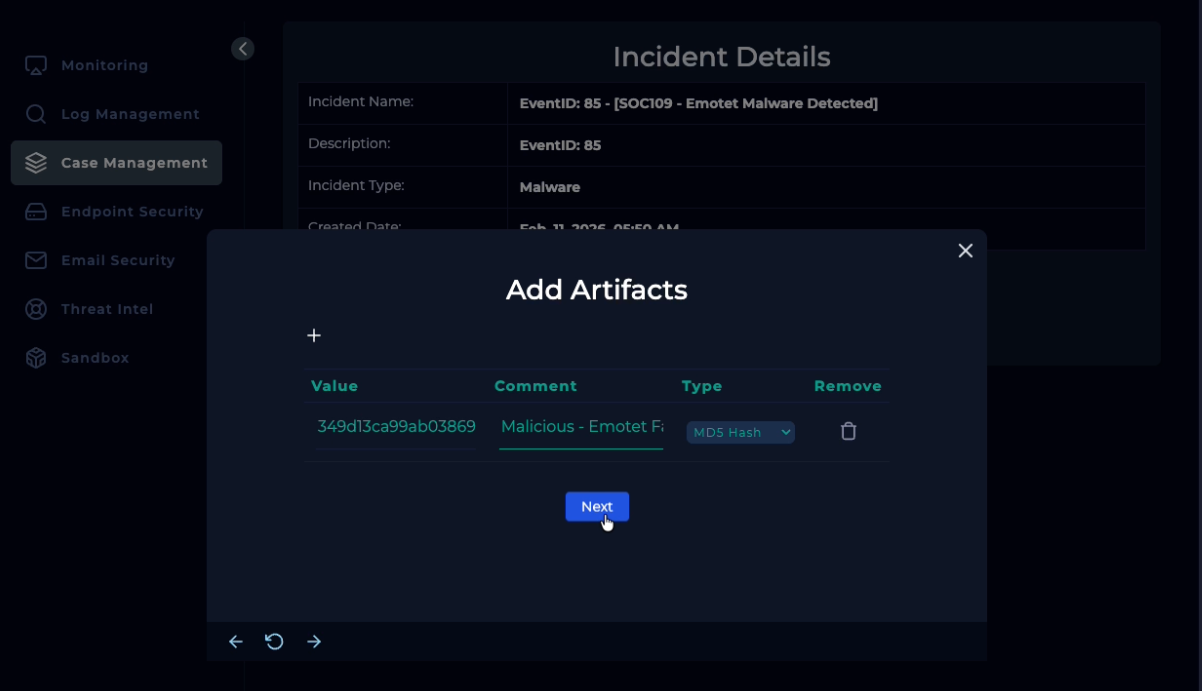This screenshot has height=691, width=1202.
Task: Remove the artifact with trash icon
Action: pyautogui.click(x=848, y=431)
